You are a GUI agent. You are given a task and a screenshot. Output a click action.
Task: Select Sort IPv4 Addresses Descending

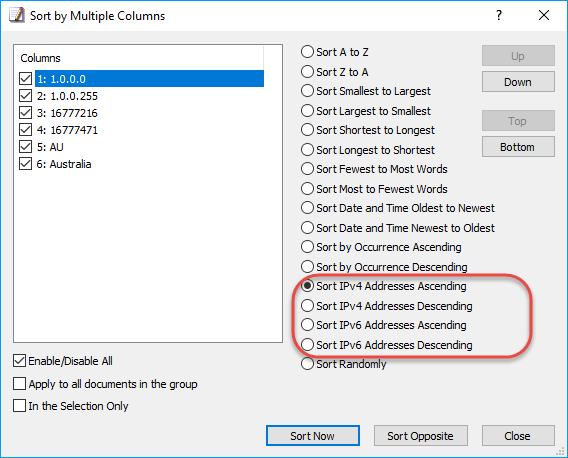pos(307,306)
